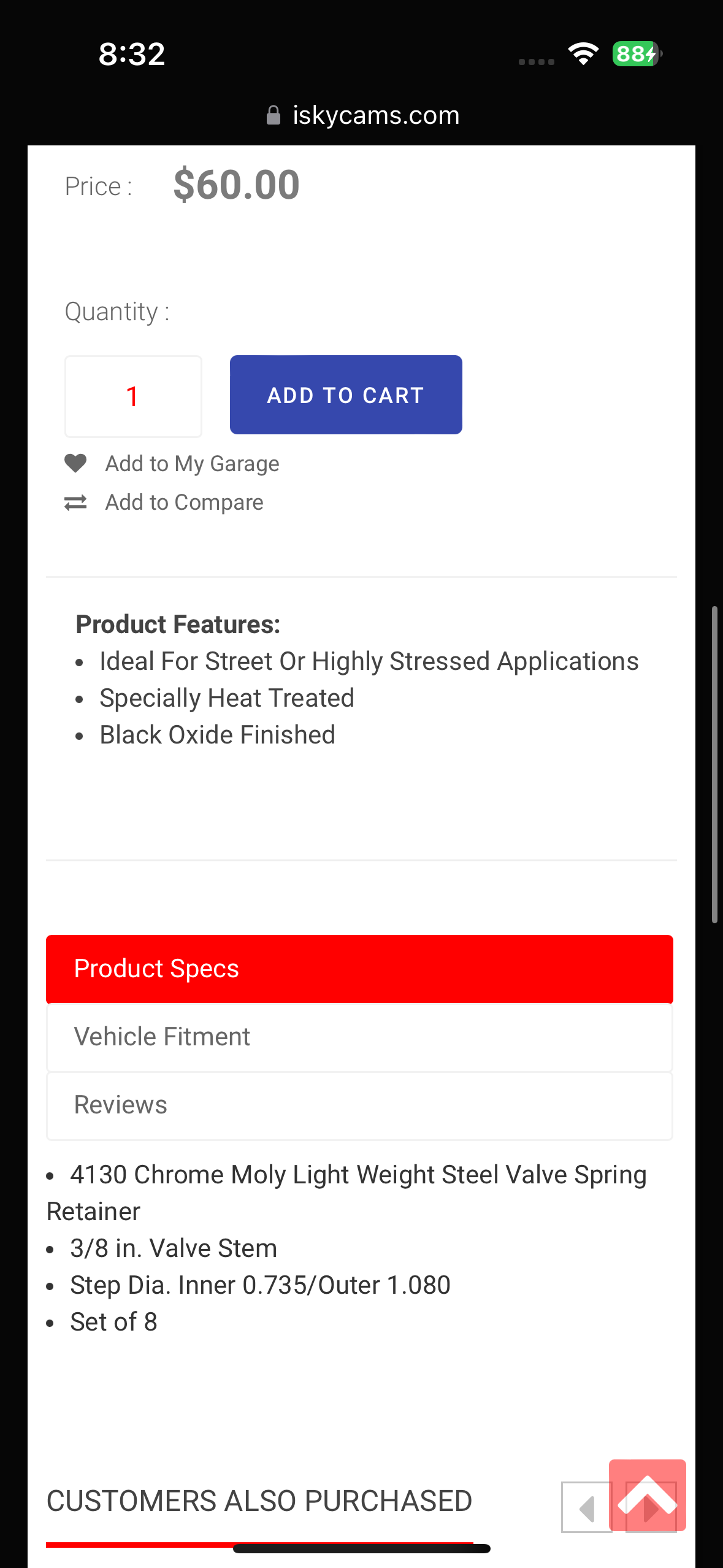Tap the cellular signal dots

click(536, 61)
